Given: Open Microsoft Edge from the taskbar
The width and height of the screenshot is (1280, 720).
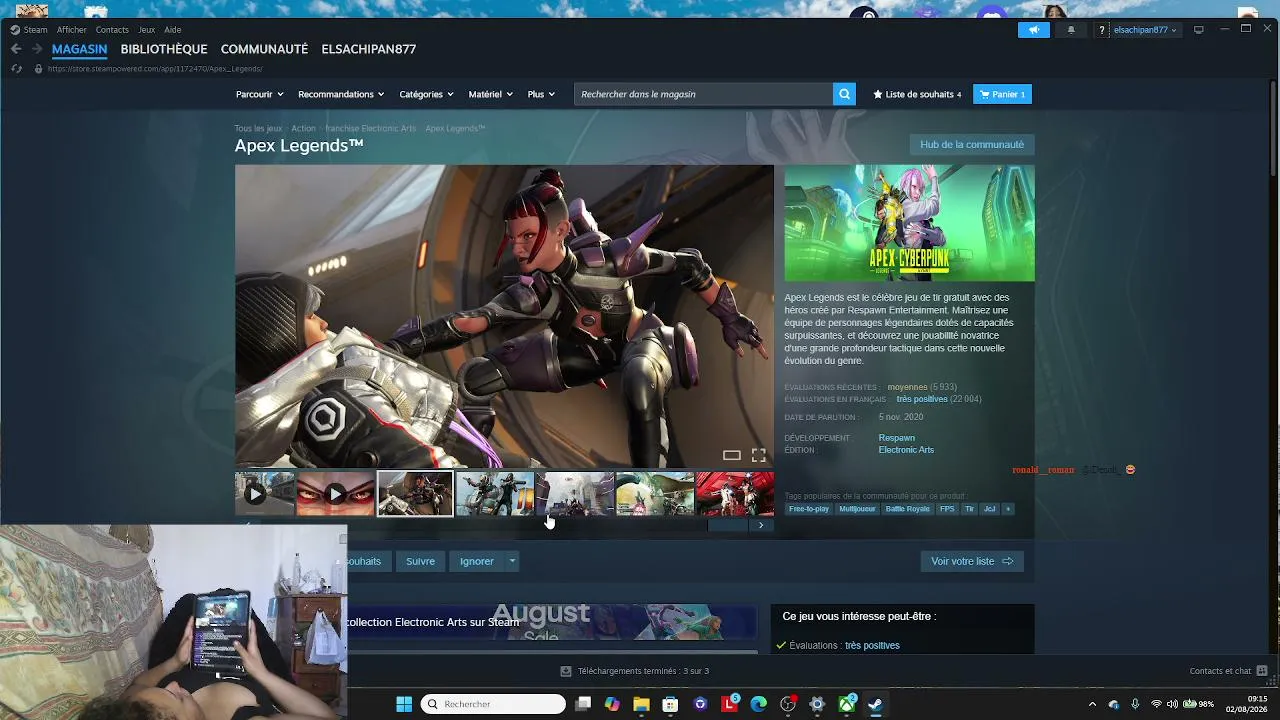Looking at the screenshot, I should (x=758, y=704).
